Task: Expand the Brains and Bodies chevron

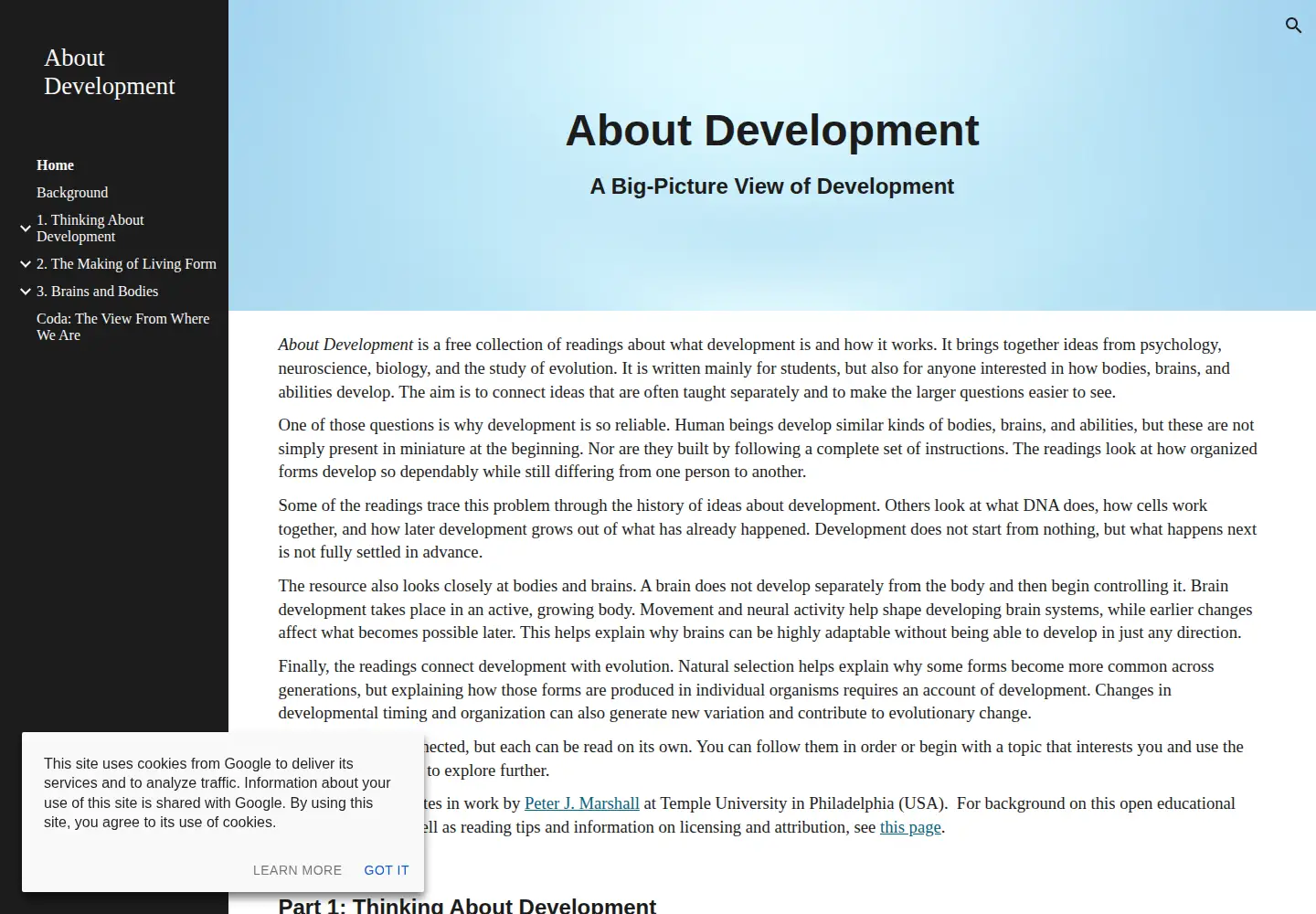Action: point(26,292)
